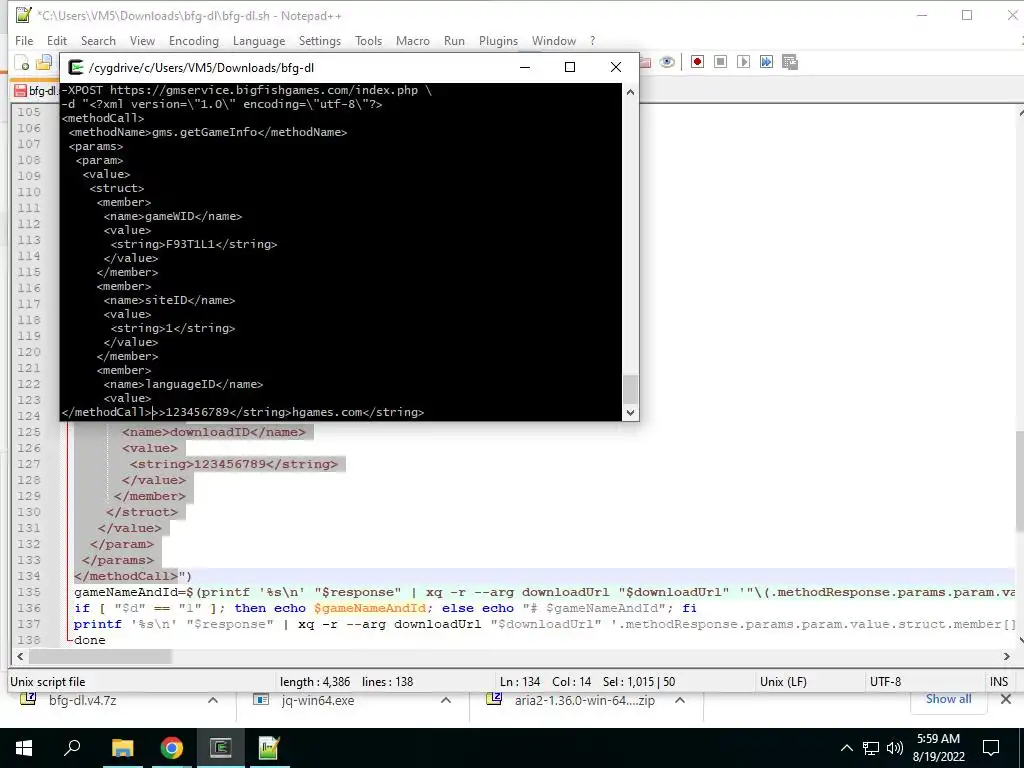Open the View menu
Image resolution: width=1024 pixels, height=768 pixels.
[x=142, y=40]
